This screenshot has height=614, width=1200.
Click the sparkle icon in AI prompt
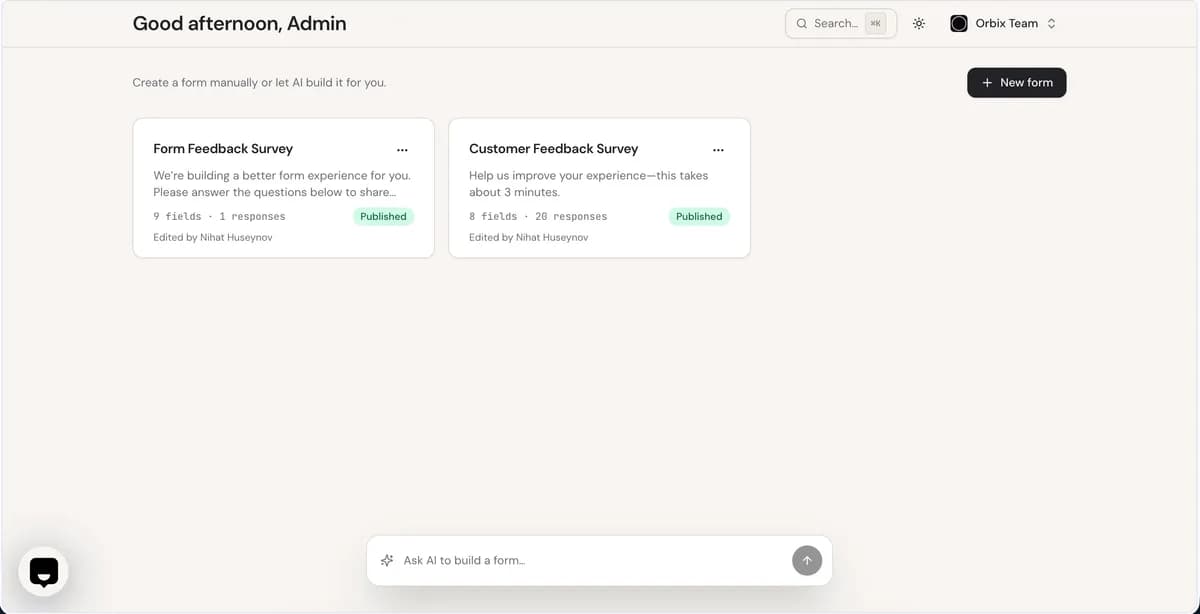pyautogui.click(x=387, y=561)
